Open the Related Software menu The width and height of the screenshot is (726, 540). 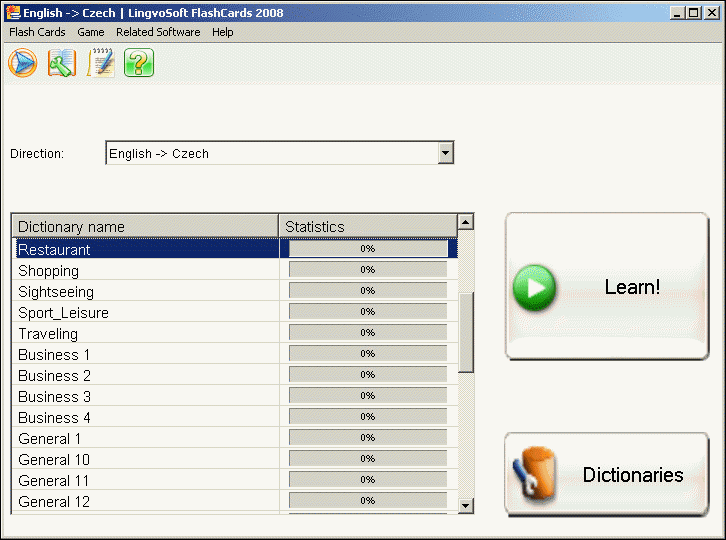158,32
